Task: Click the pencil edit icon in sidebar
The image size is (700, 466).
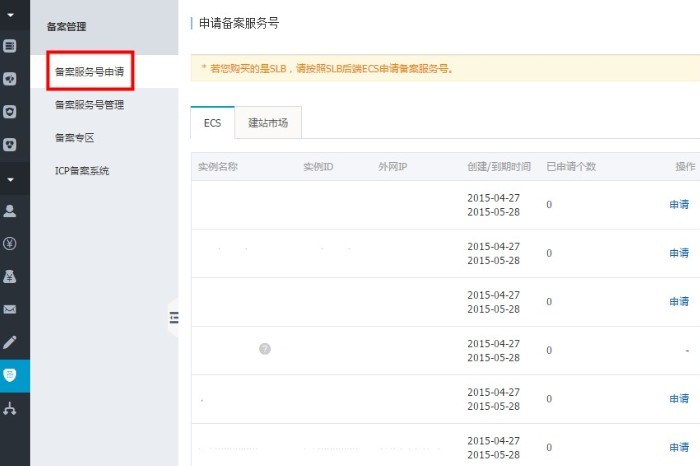Action: coord(11,342)
